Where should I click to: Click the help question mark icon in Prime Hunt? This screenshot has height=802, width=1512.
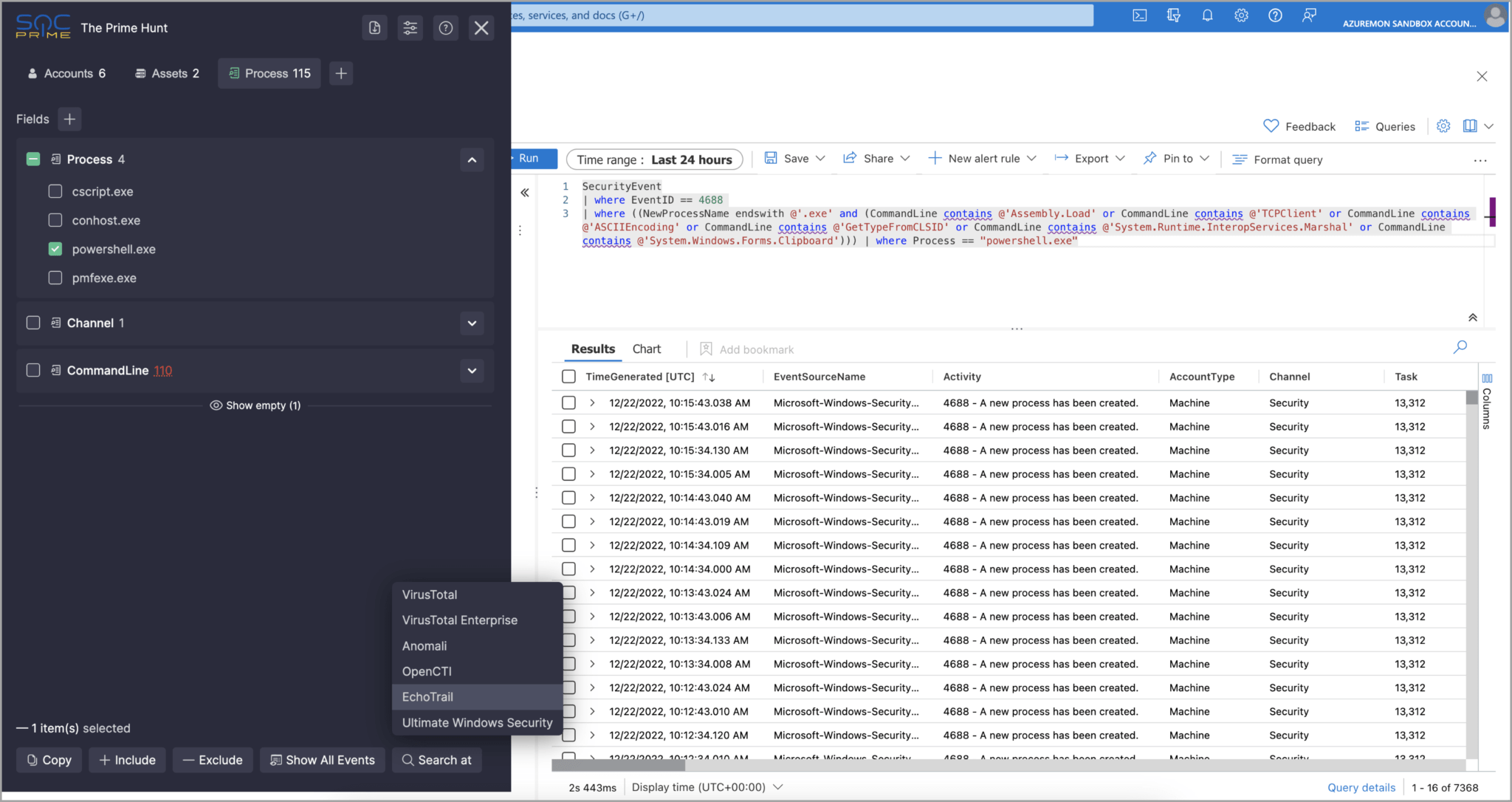(x=446, y=28)
